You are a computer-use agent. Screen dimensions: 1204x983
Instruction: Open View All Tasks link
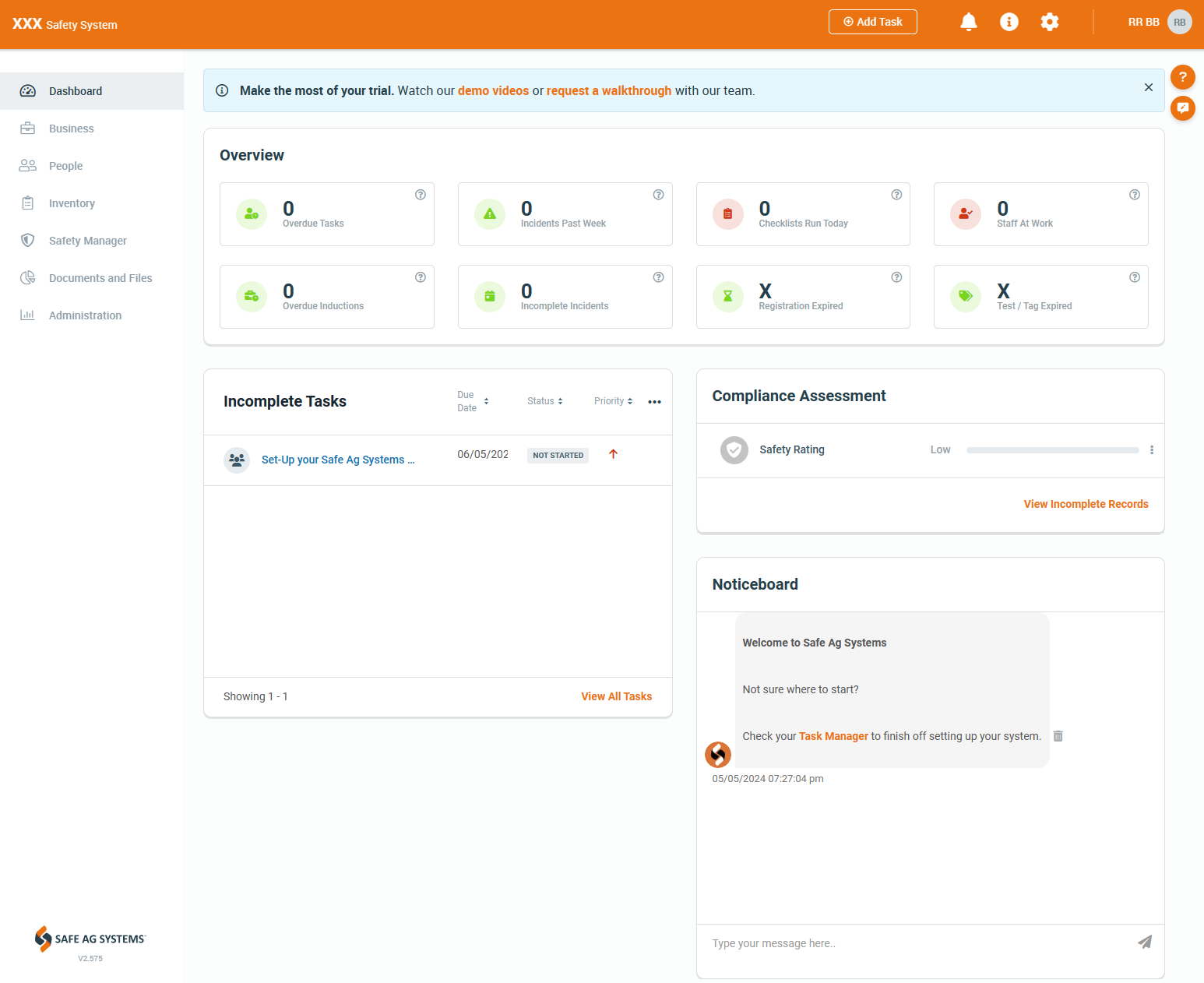[616, 696]
